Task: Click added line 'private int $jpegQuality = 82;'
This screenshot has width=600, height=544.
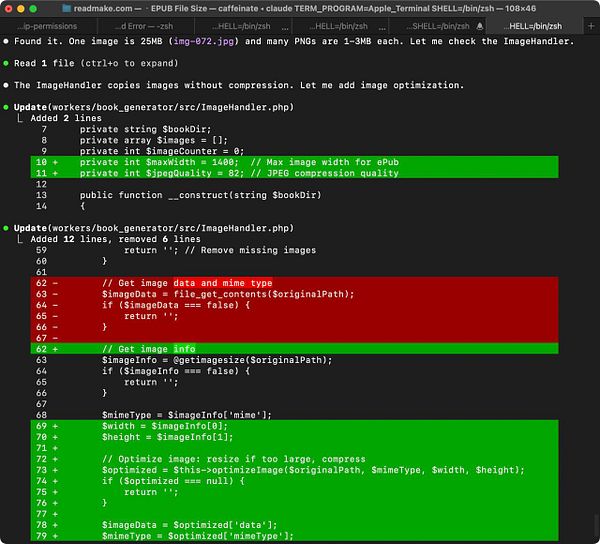Action: point(162,173)
